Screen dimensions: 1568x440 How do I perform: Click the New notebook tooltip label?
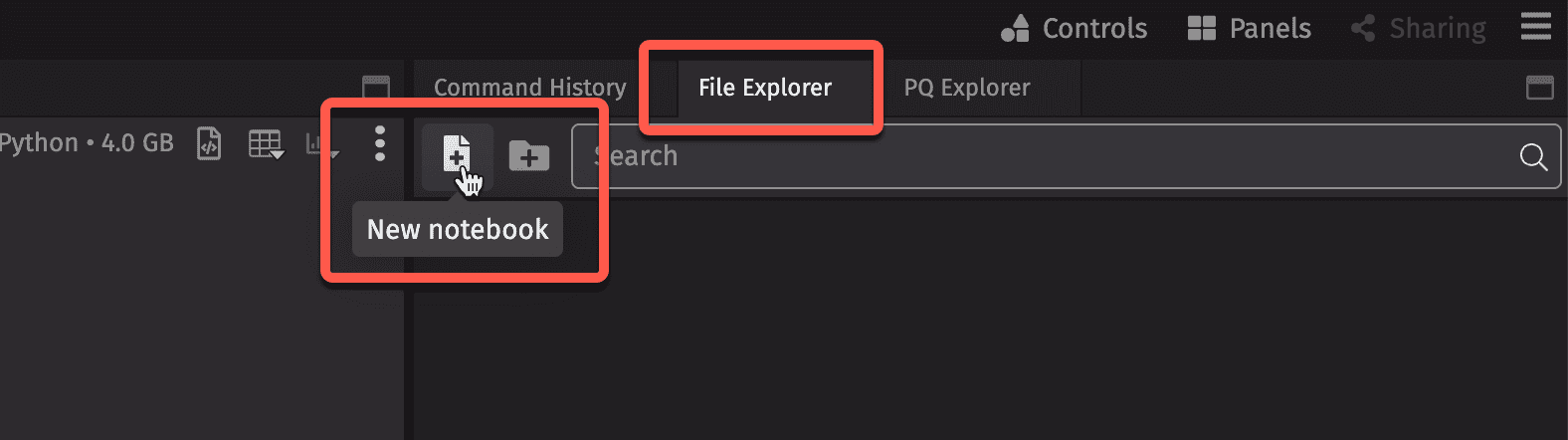[458, 229]
